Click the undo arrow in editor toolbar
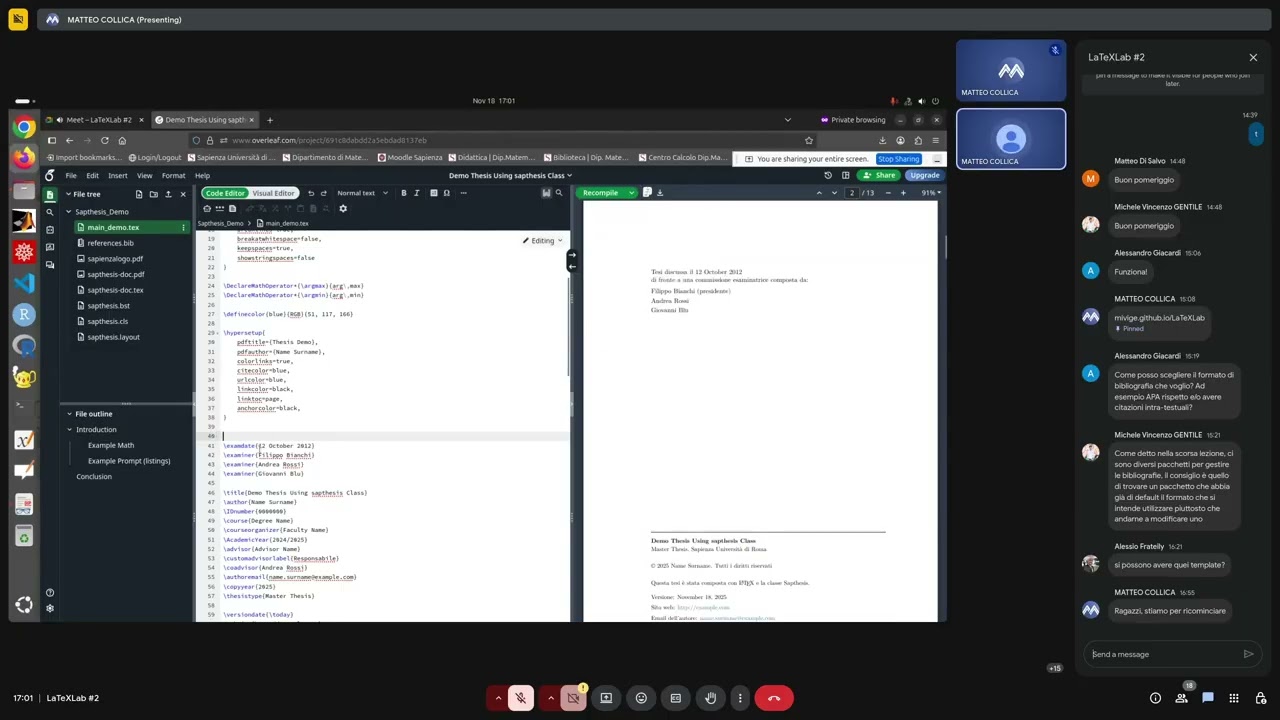This screenshot has width=1280, height=720. point(311,193)
